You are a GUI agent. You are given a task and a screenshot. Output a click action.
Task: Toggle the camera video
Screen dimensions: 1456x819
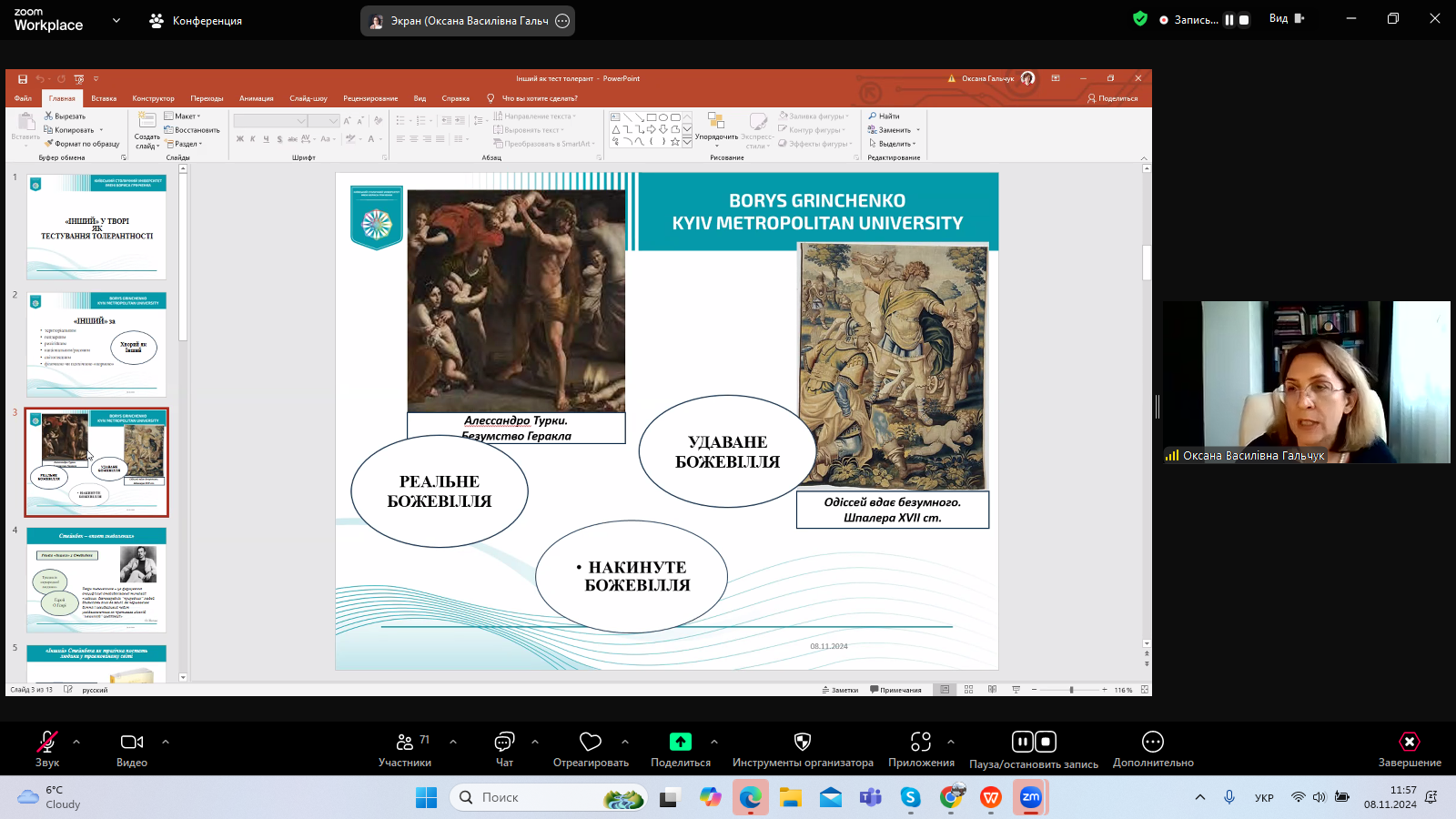tap(132, 743)
